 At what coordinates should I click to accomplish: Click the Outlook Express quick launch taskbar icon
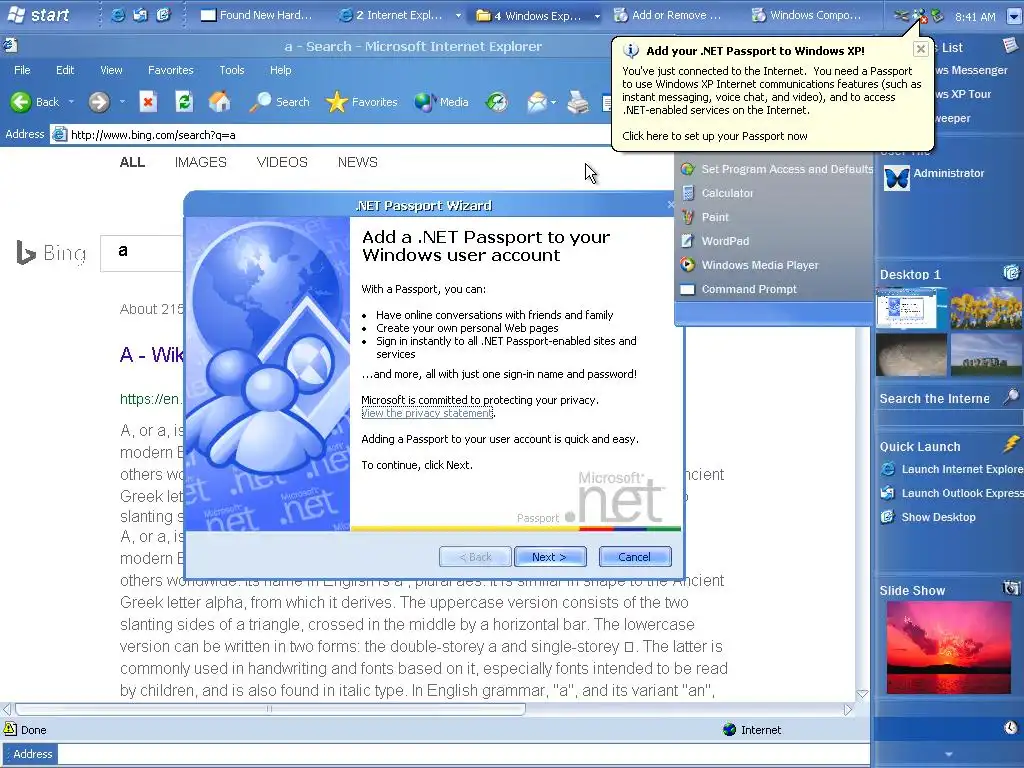140,15
